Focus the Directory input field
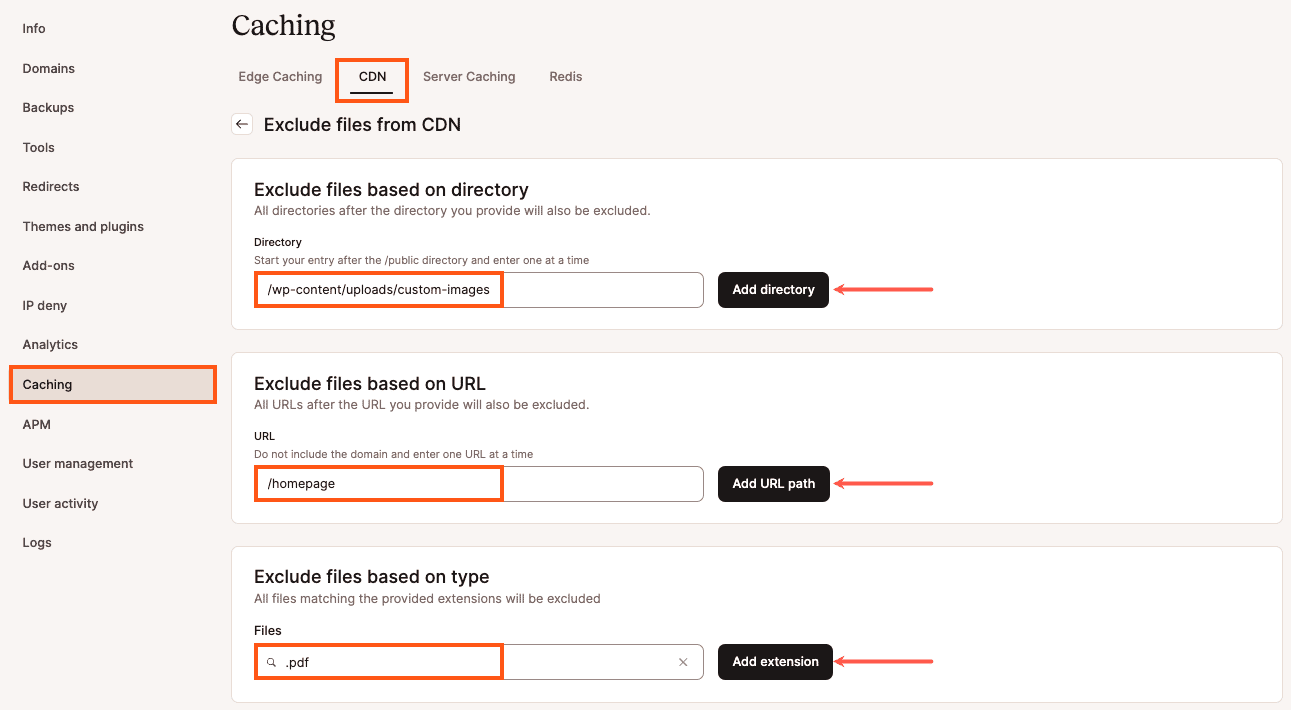Viewport: 1291px width, 710px height. pyautogui.click(x=478, y=290)
